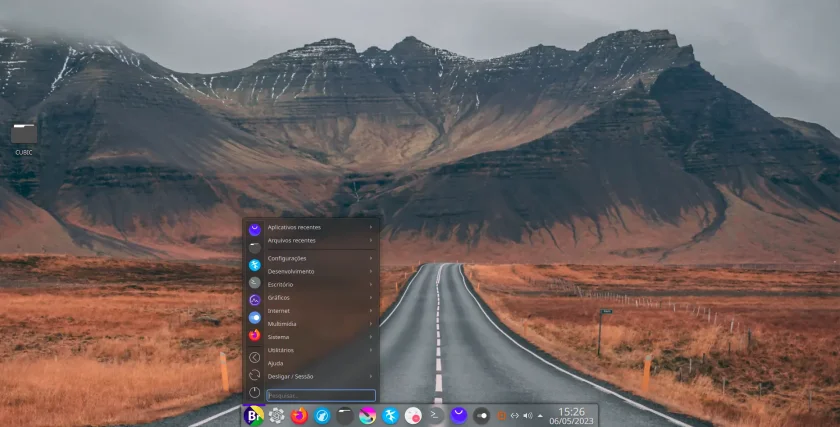Click Firefox in the menu favorites sidebar
This screenshot has height=427, width=840.
pyautogui.click(x=254, y=335)
